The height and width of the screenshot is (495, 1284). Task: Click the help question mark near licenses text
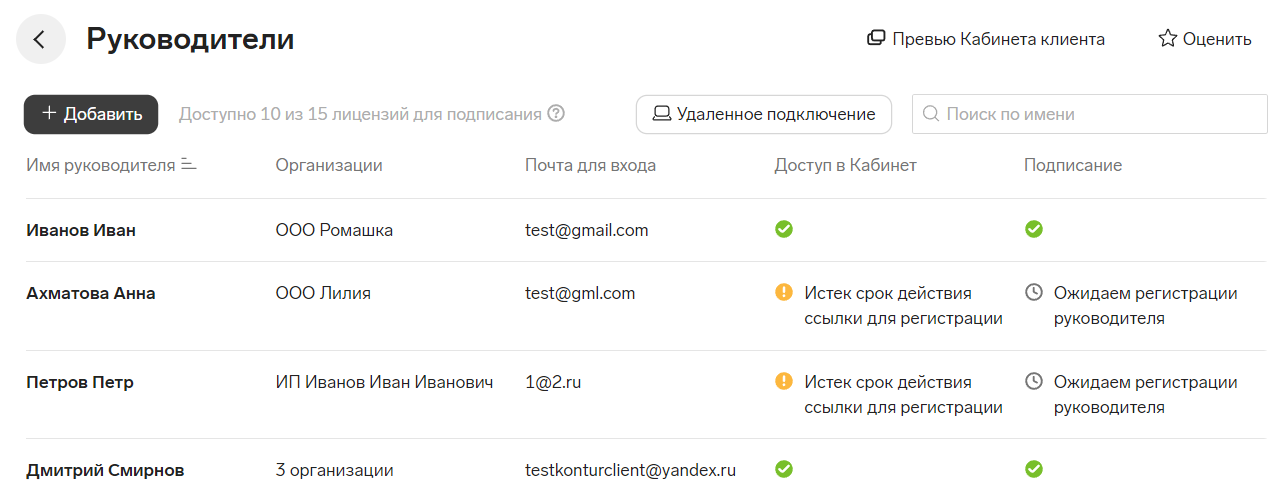click(556, 113)
